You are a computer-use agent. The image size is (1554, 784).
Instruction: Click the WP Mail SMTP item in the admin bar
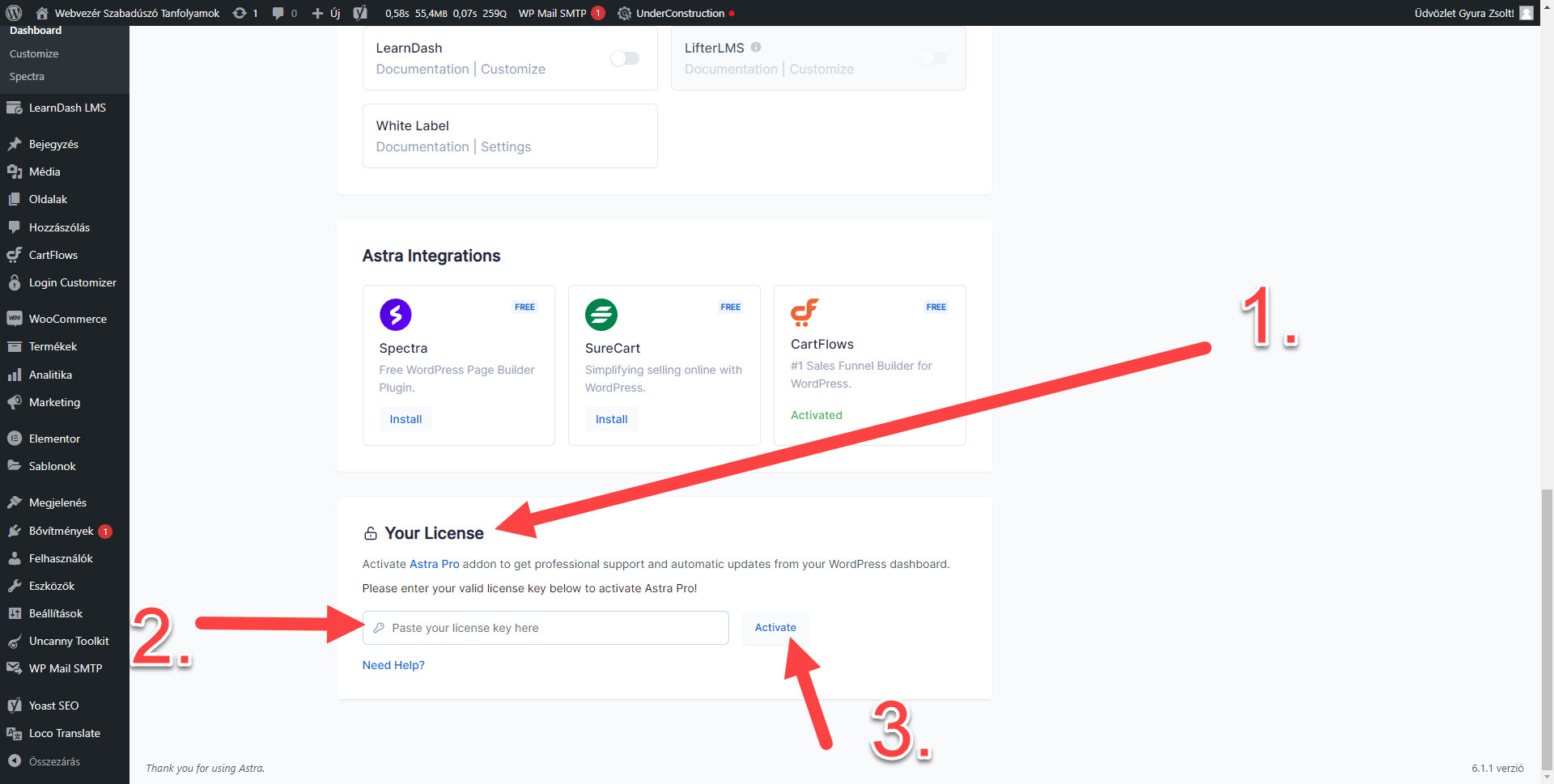click(562, 13)
